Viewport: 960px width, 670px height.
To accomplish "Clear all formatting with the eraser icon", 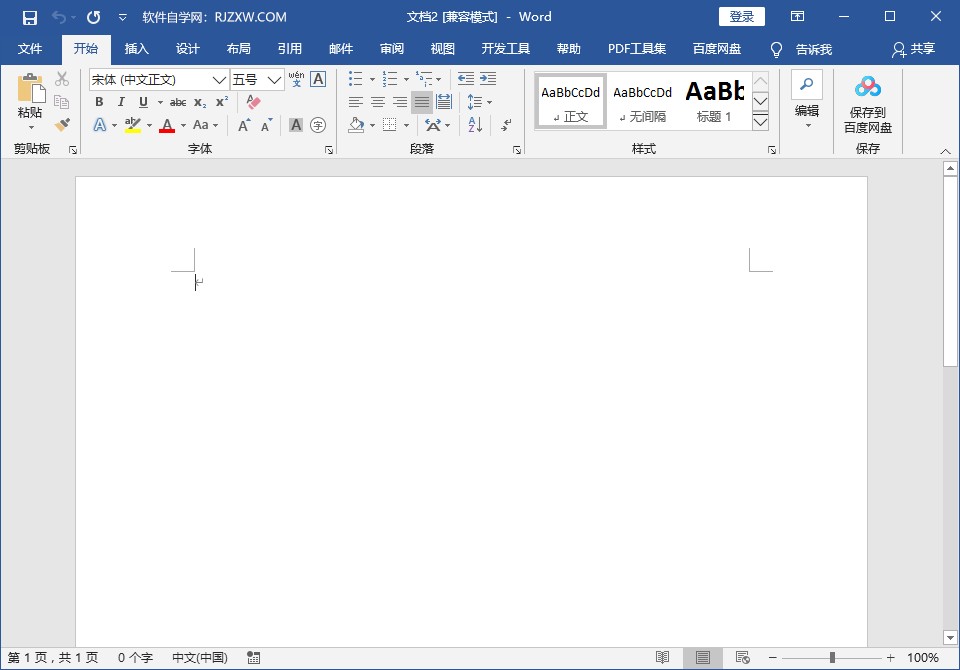I will 253,101.
